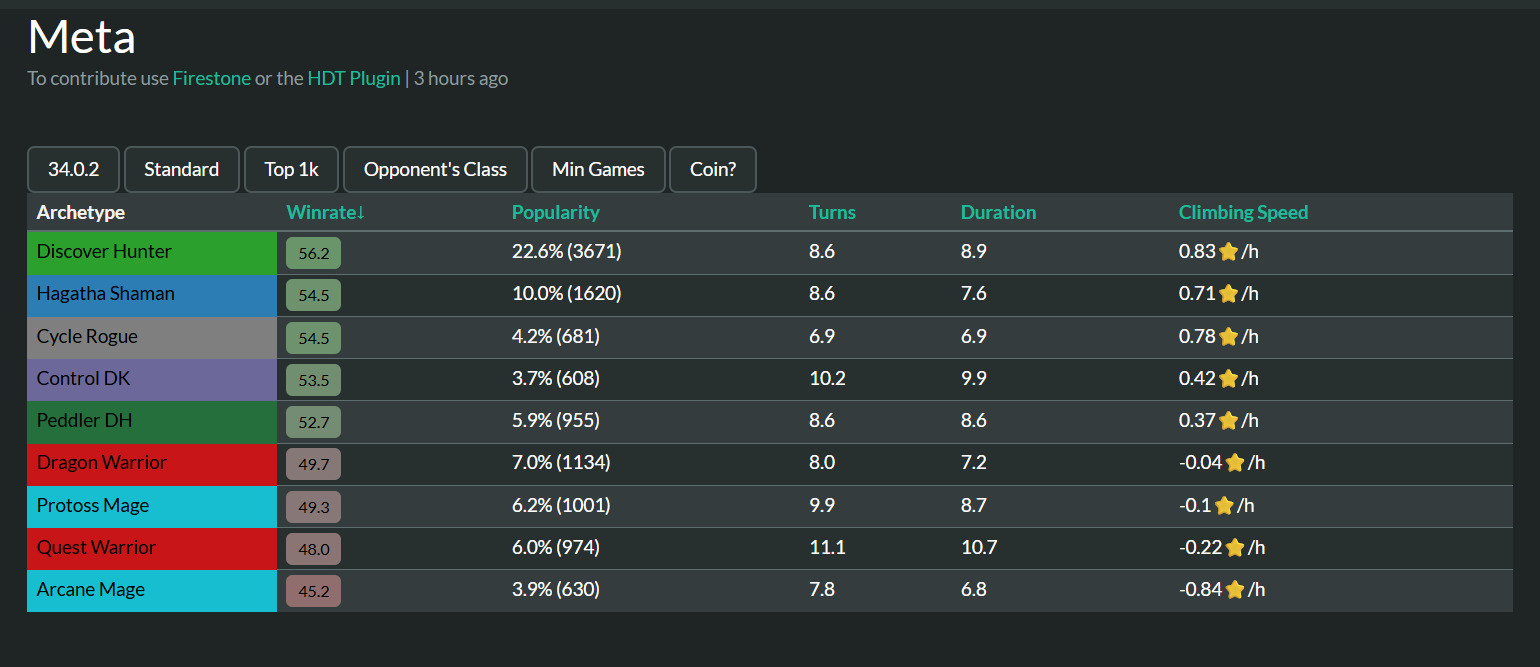Select the green Discover Hunter archetype cell
This screenshot has width=1540, height=667.
click(151, 252)
